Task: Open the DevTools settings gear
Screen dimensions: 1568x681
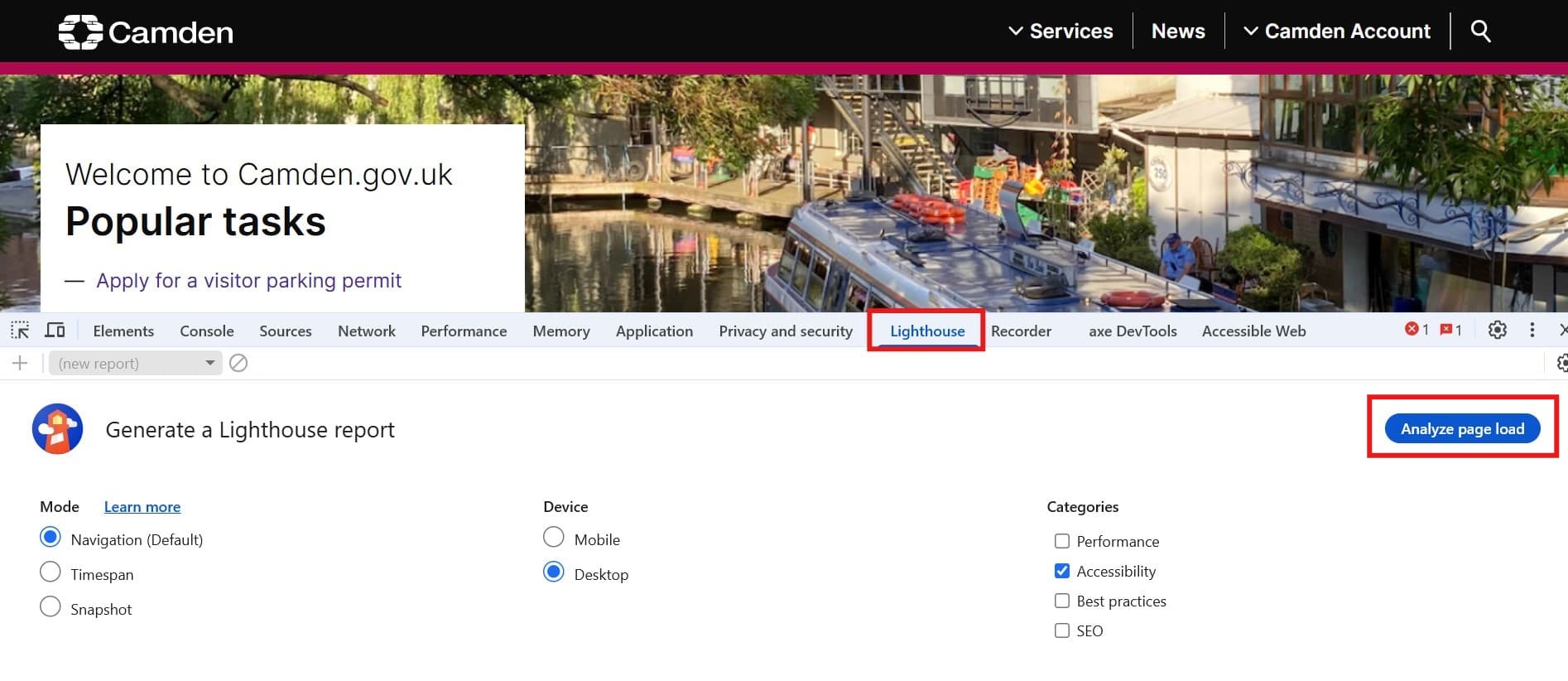Action: coord(1497,330)
